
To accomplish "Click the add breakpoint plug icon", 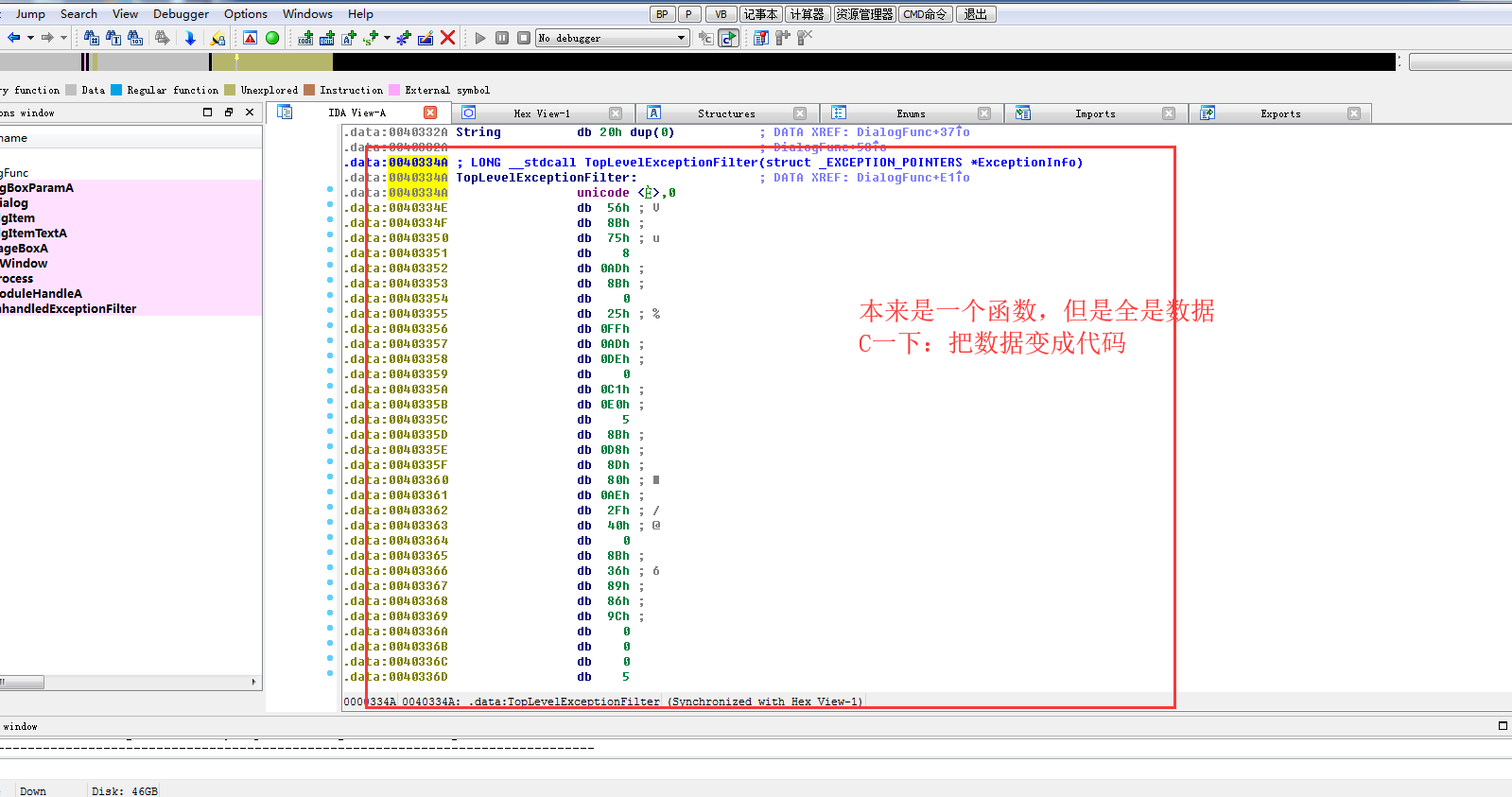I will [783, 38].
